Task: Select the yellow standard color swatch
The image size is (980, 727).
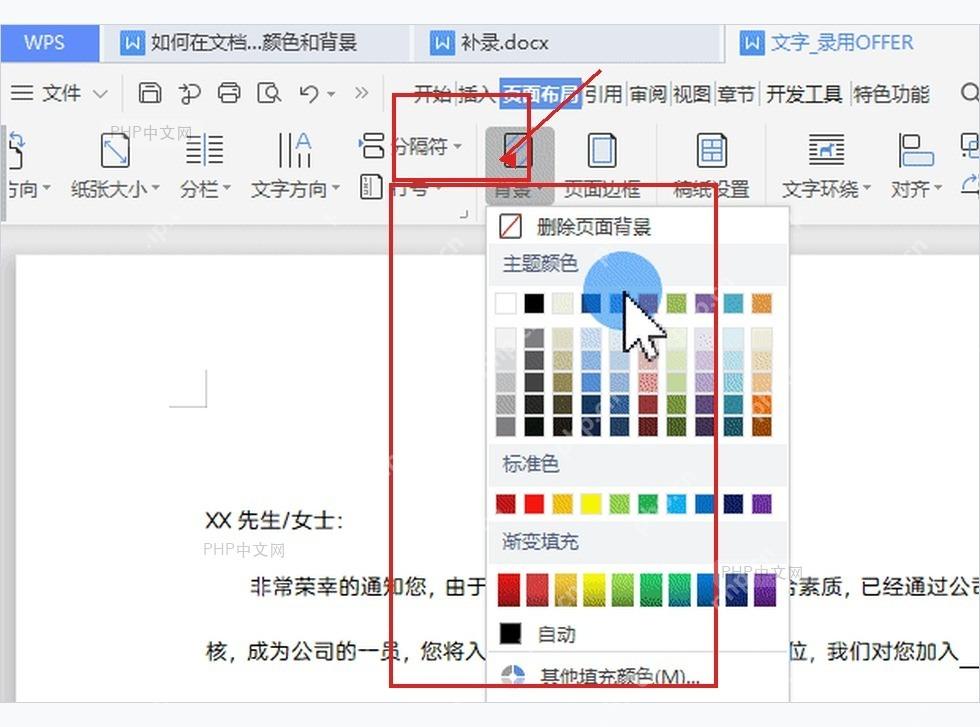Action: [x=591, y=504]
